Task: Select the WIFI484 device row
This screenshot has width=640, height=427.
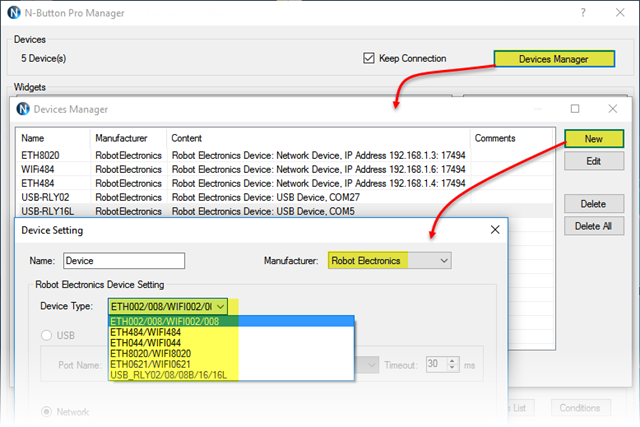Action: pyautogui.click(x=284, y=169)
